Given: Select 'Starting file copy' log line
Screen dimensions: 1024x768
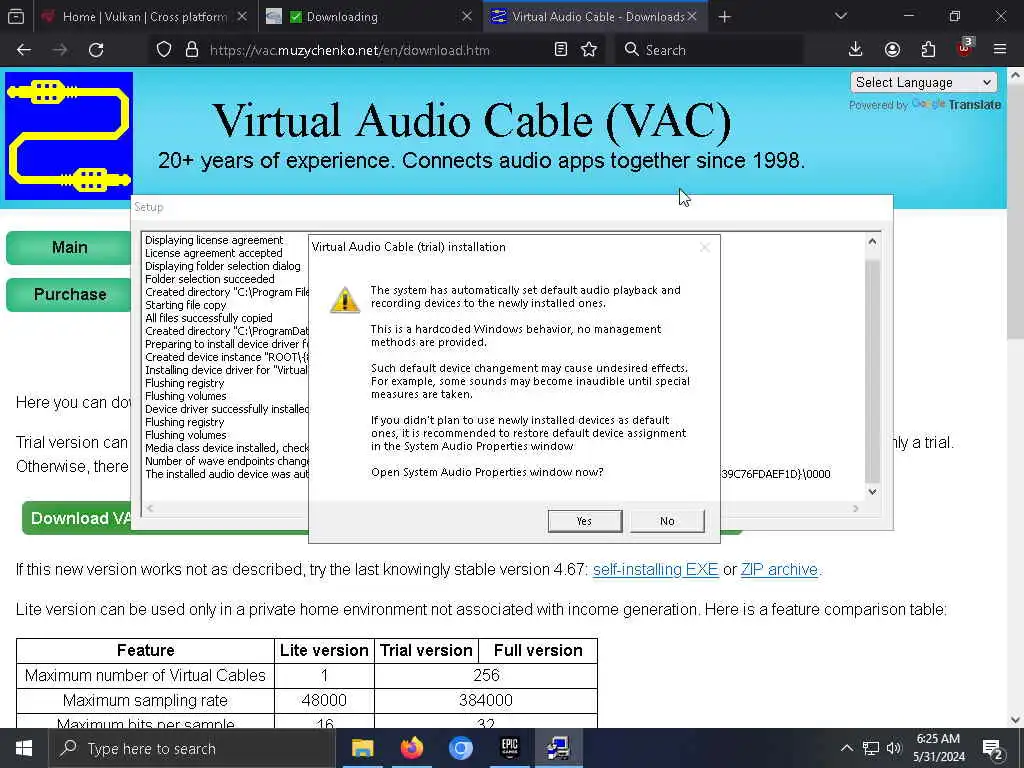Looking at the screenshot, I should [x=185, y=305].
